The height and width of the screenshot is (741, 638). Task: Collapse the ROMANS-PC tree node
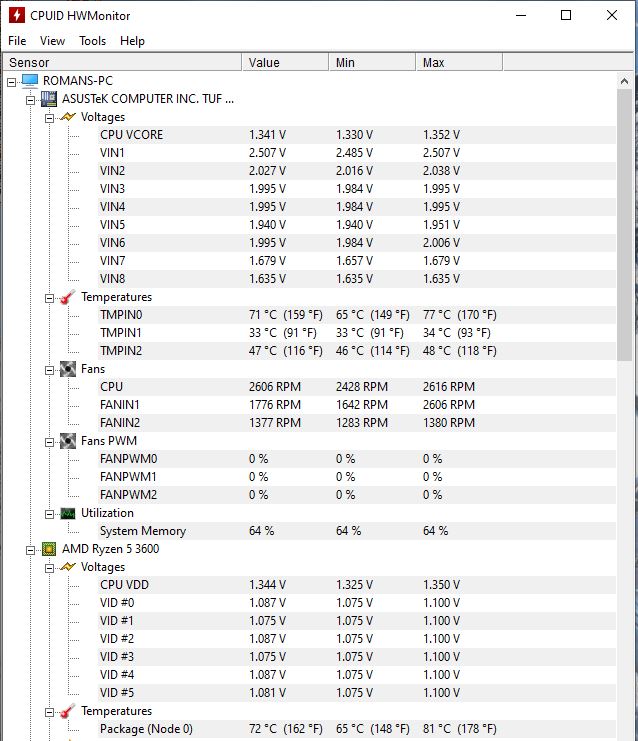pyautogui.click(x=12, y=82)
